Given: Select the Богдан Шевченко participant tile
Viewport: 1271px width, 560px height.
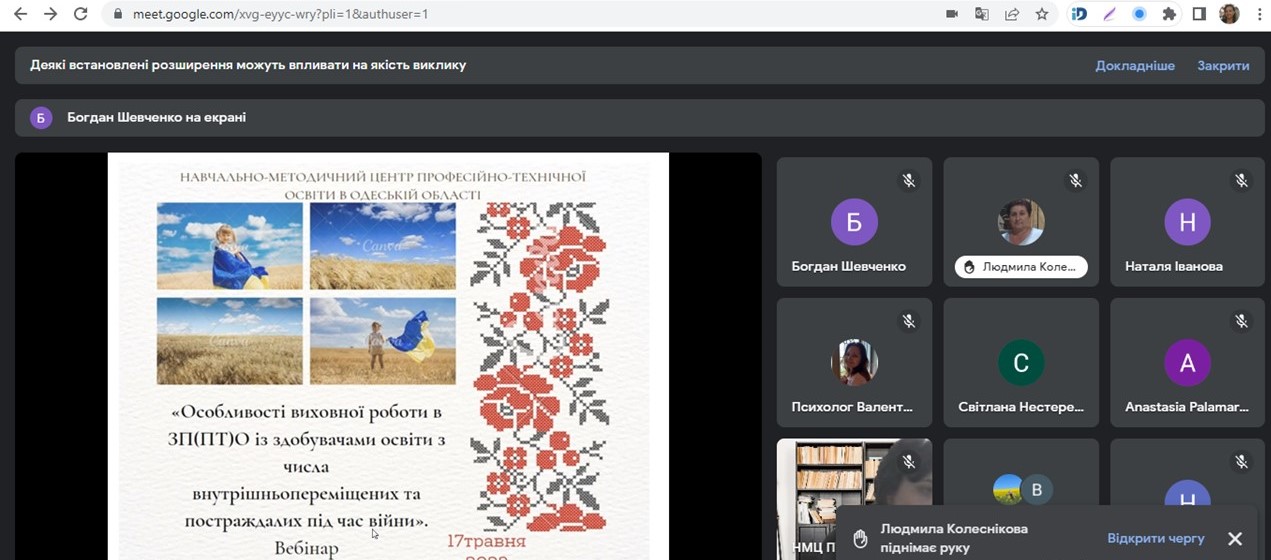Looking at the screenshot, I should point(854,222).
